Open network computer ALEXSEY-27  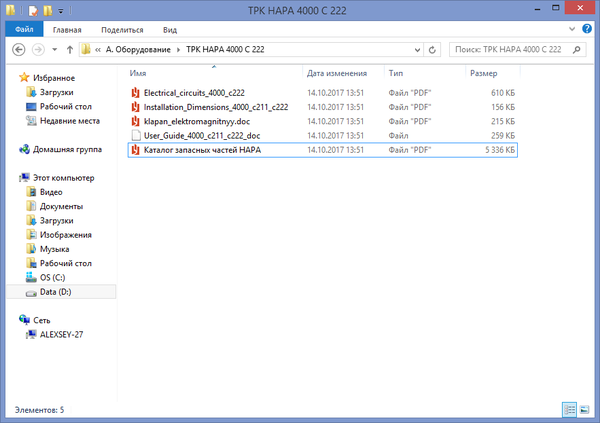coord(61,335)
